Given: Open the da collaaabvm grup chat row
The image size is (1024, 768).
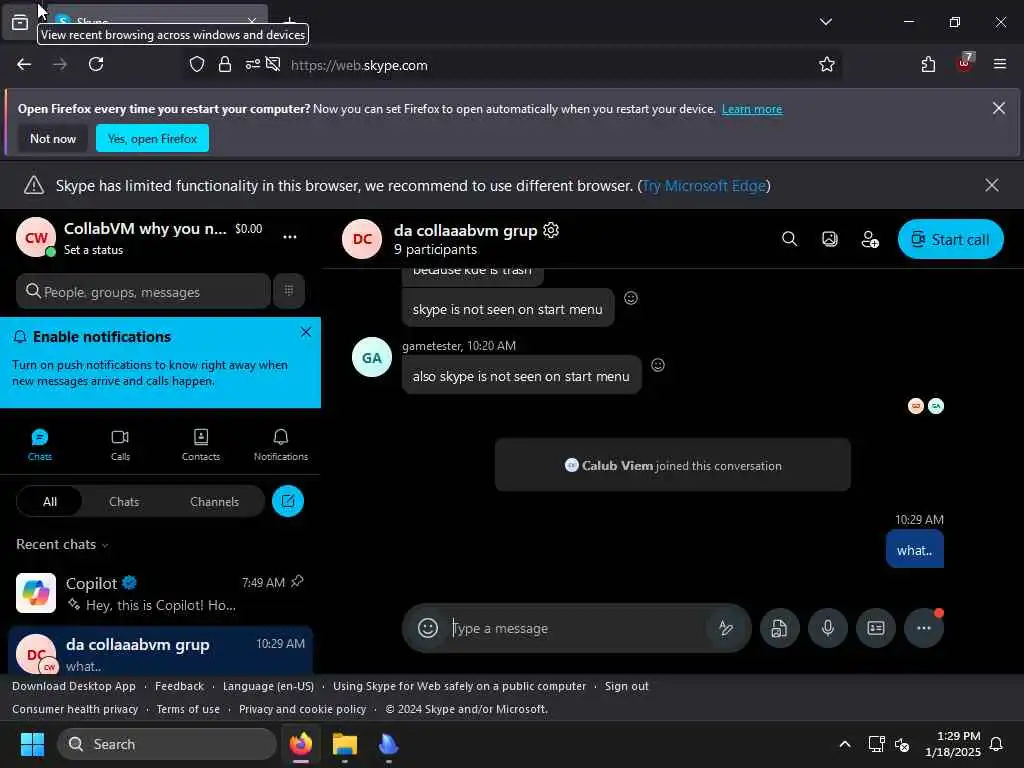Looking at the screenshot, I should (160, 652).
